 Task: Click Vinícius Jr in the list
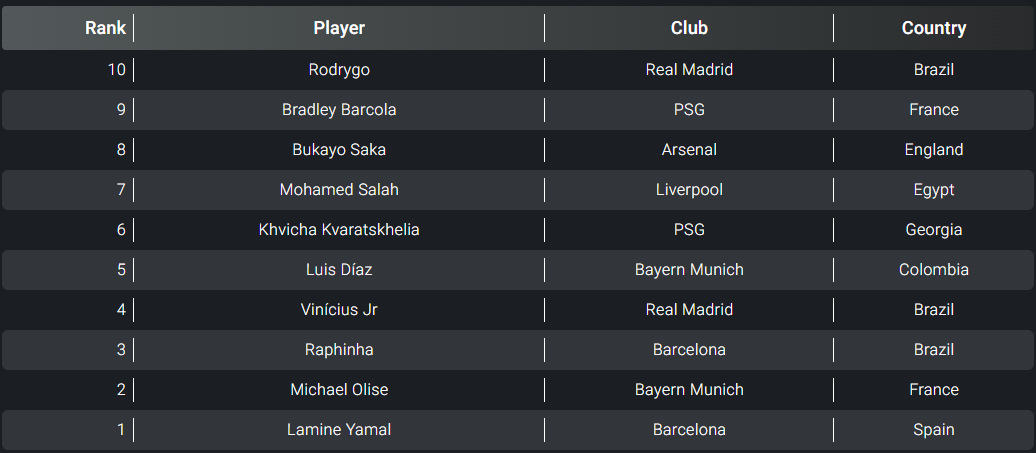pyautogui.click(x=339, y=310)
